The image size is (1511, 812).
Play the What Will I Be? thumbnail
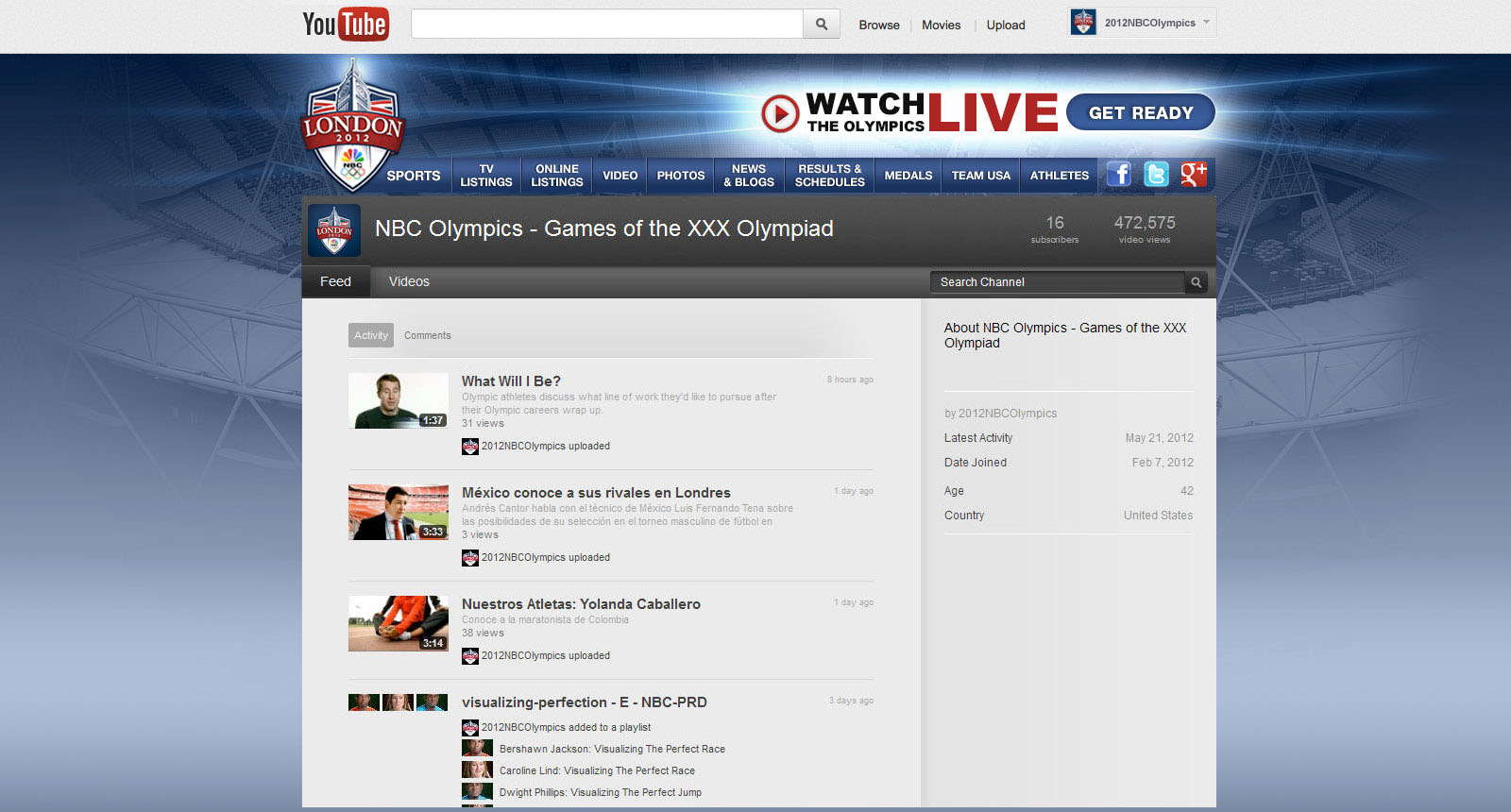(398, 400)
